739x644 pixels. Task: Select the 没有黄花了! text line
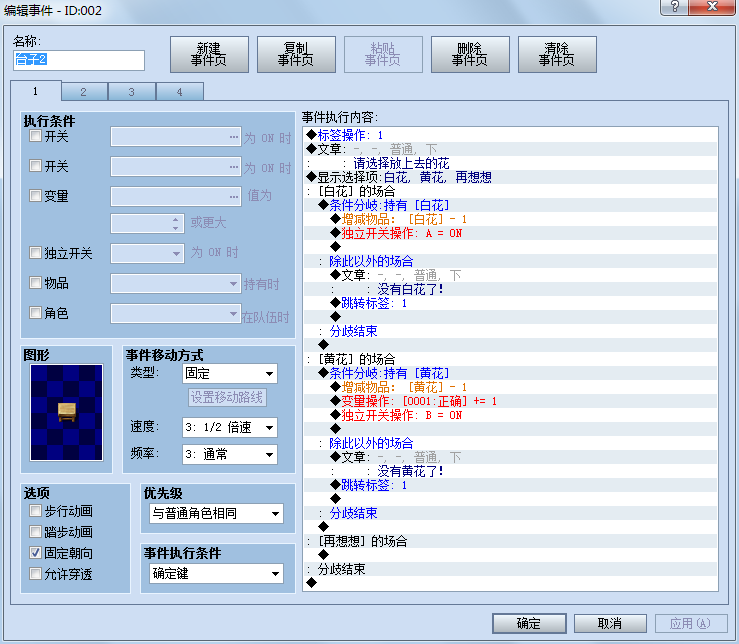(x=510, y=471)
